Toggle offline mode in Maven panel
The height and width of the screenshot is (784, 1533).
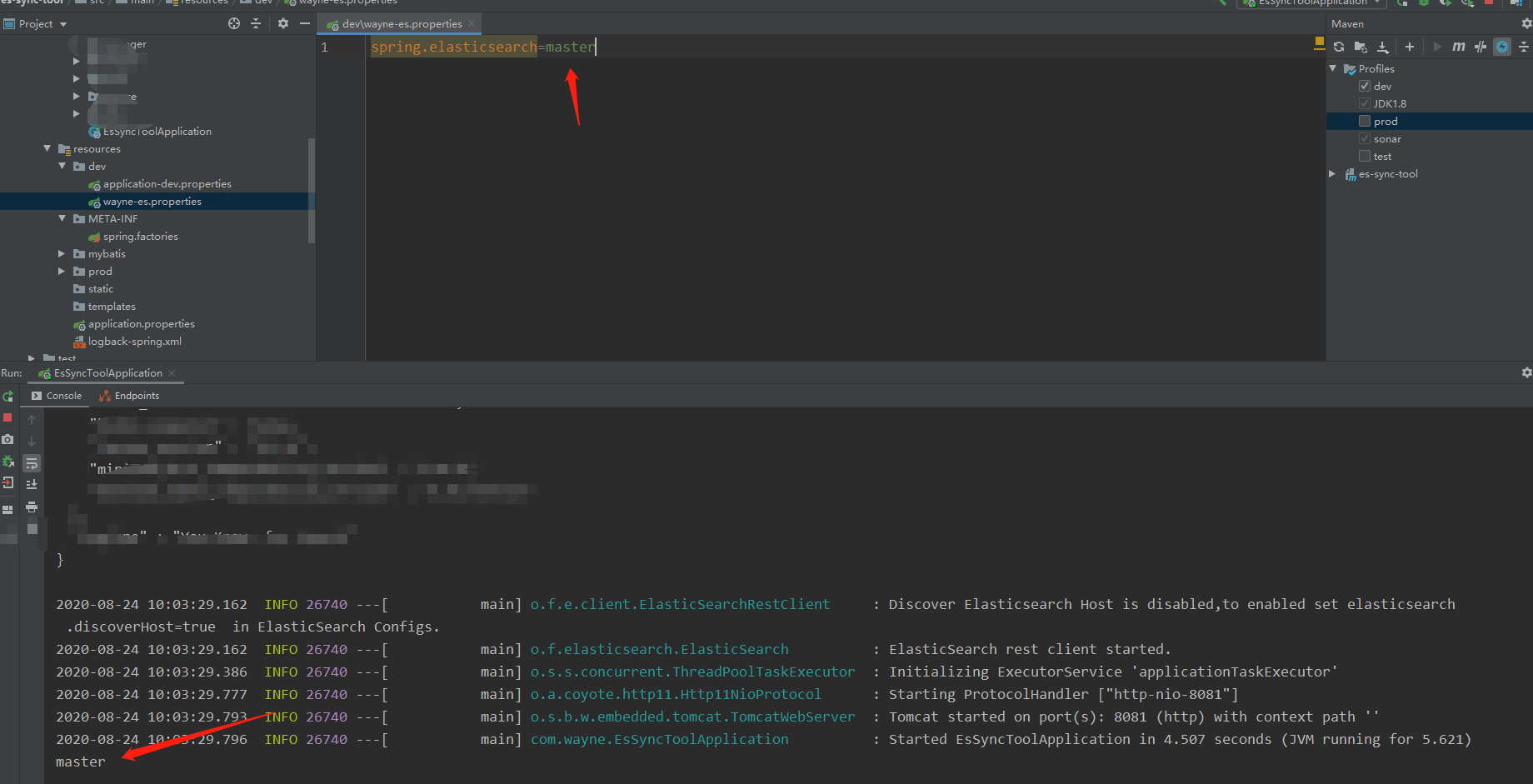coord(1502,47)
